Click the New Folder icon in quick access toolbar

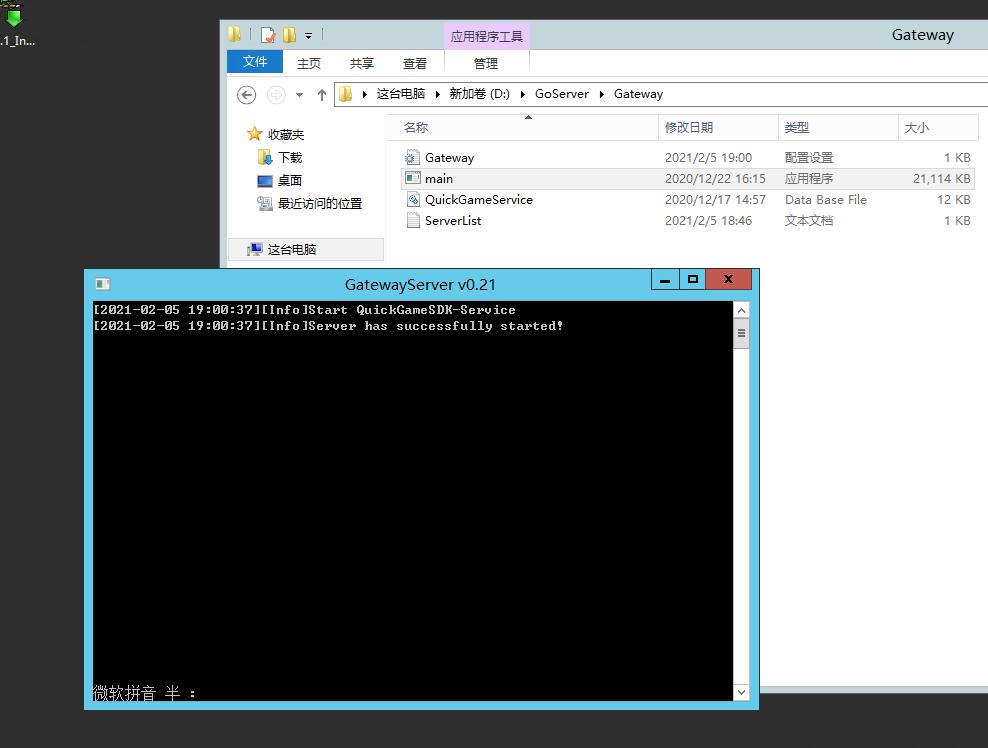289,35
